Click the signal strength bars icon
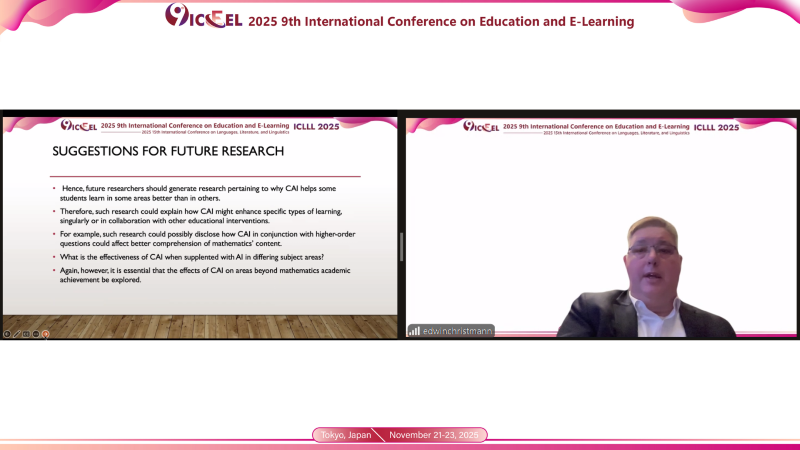 [x=413, y=330]
